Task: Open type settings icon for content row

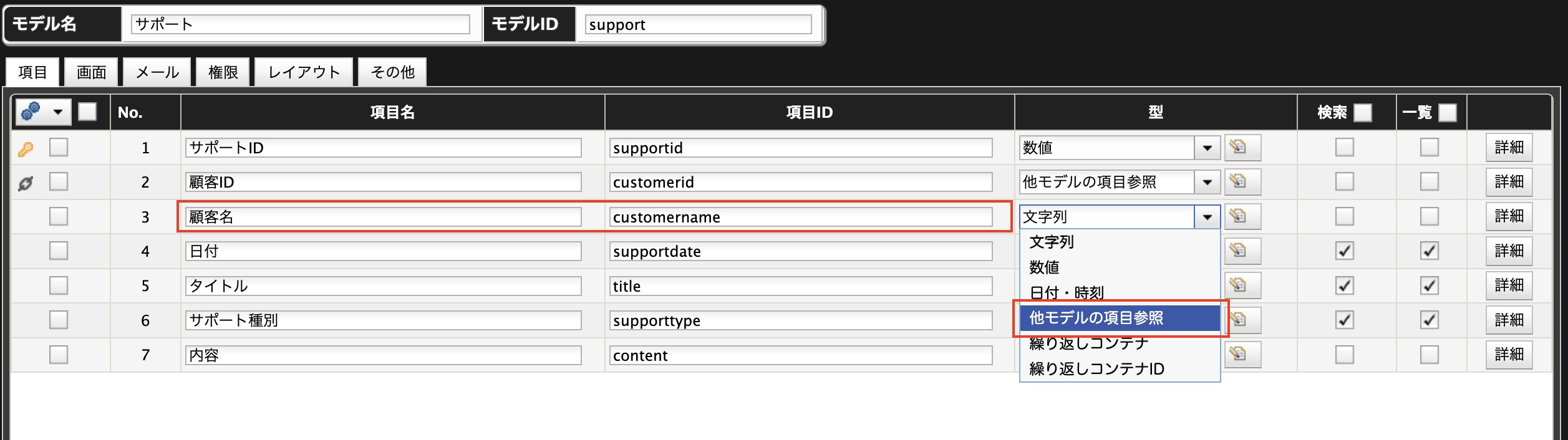Action: (1242, 354)
